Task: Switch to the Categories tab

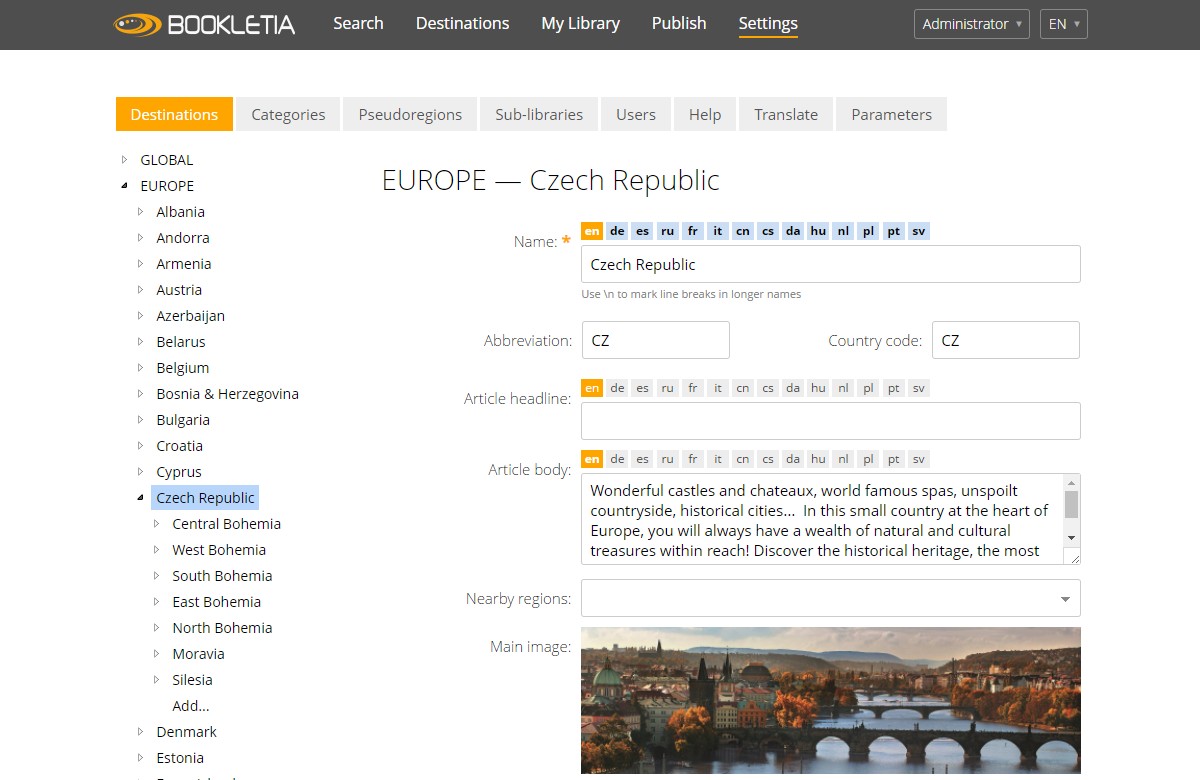Action: (x=288, y=114)
